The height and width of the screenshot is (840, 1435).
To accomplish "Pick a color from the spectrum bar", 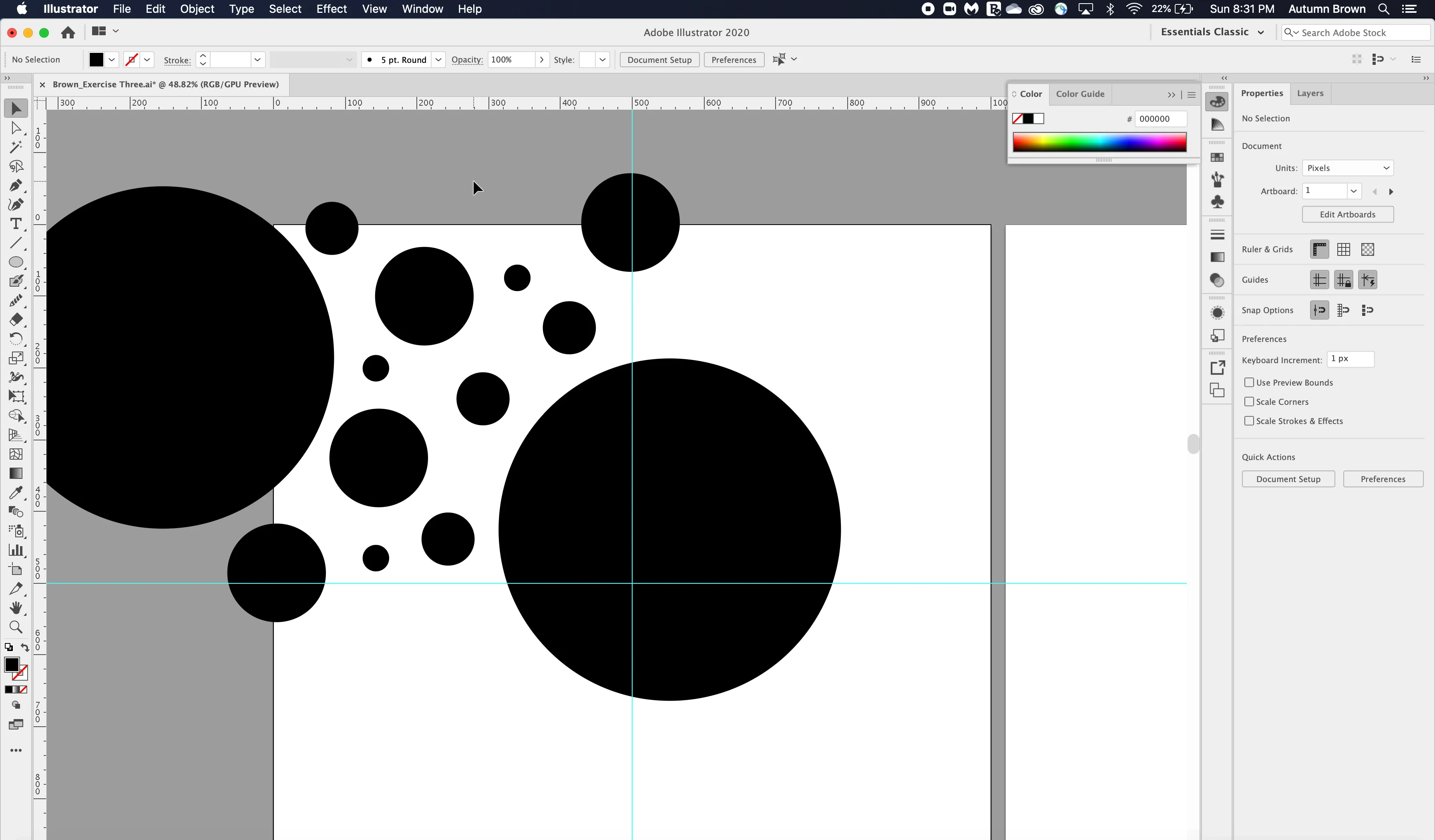I will (x=1099, y=143).
